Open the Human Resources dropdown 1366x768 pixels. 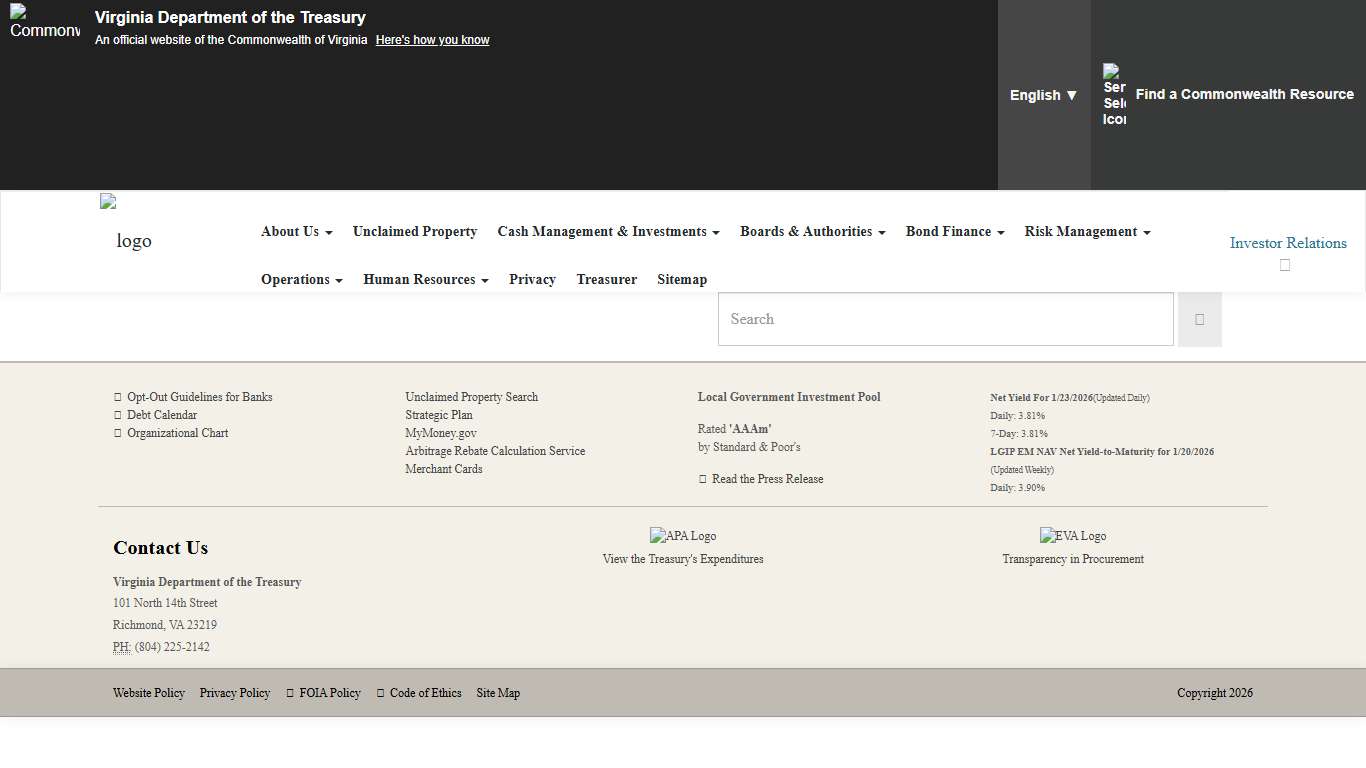pos(425,280)
